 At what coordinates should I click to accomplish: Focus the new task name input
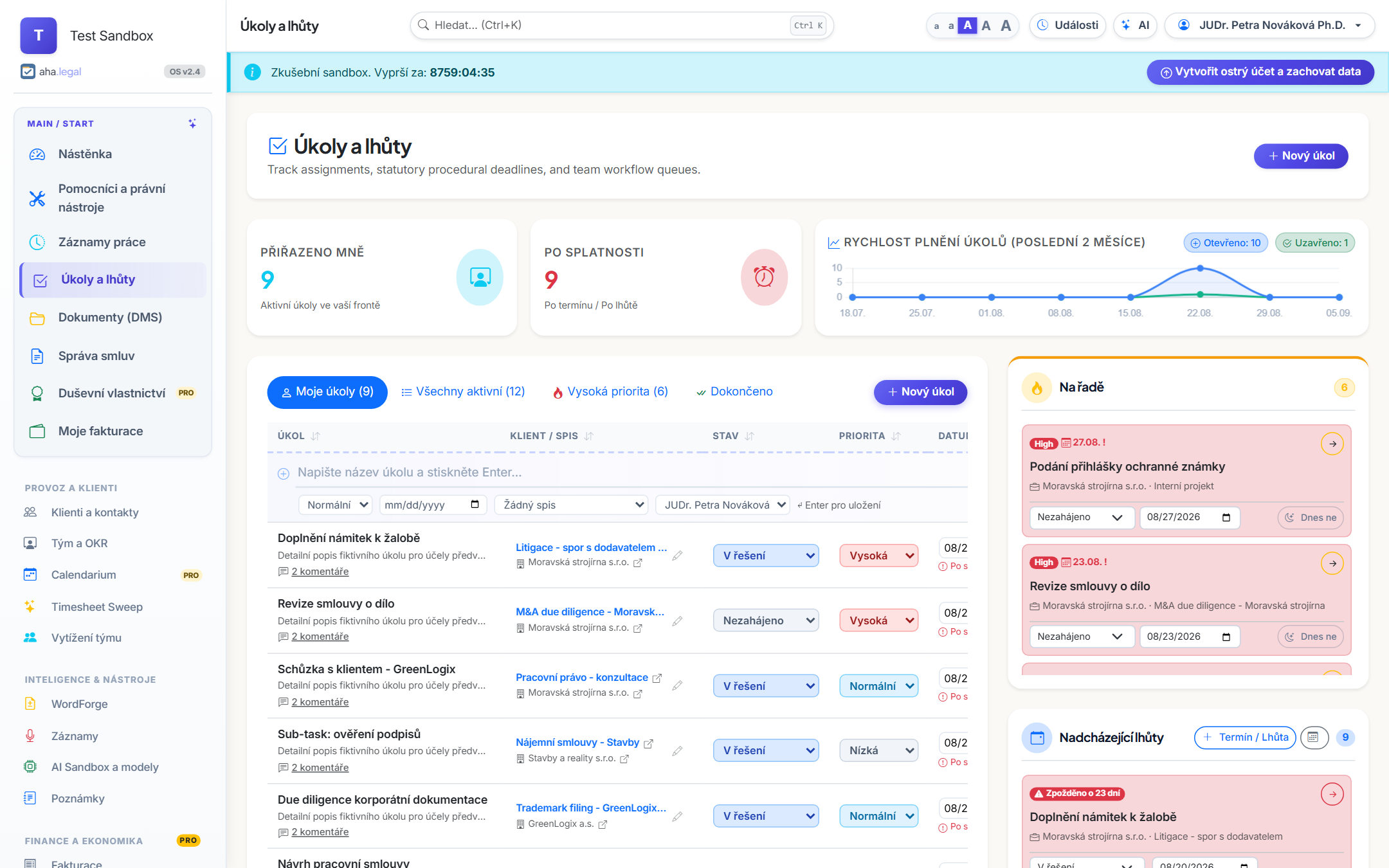point(630,473)
